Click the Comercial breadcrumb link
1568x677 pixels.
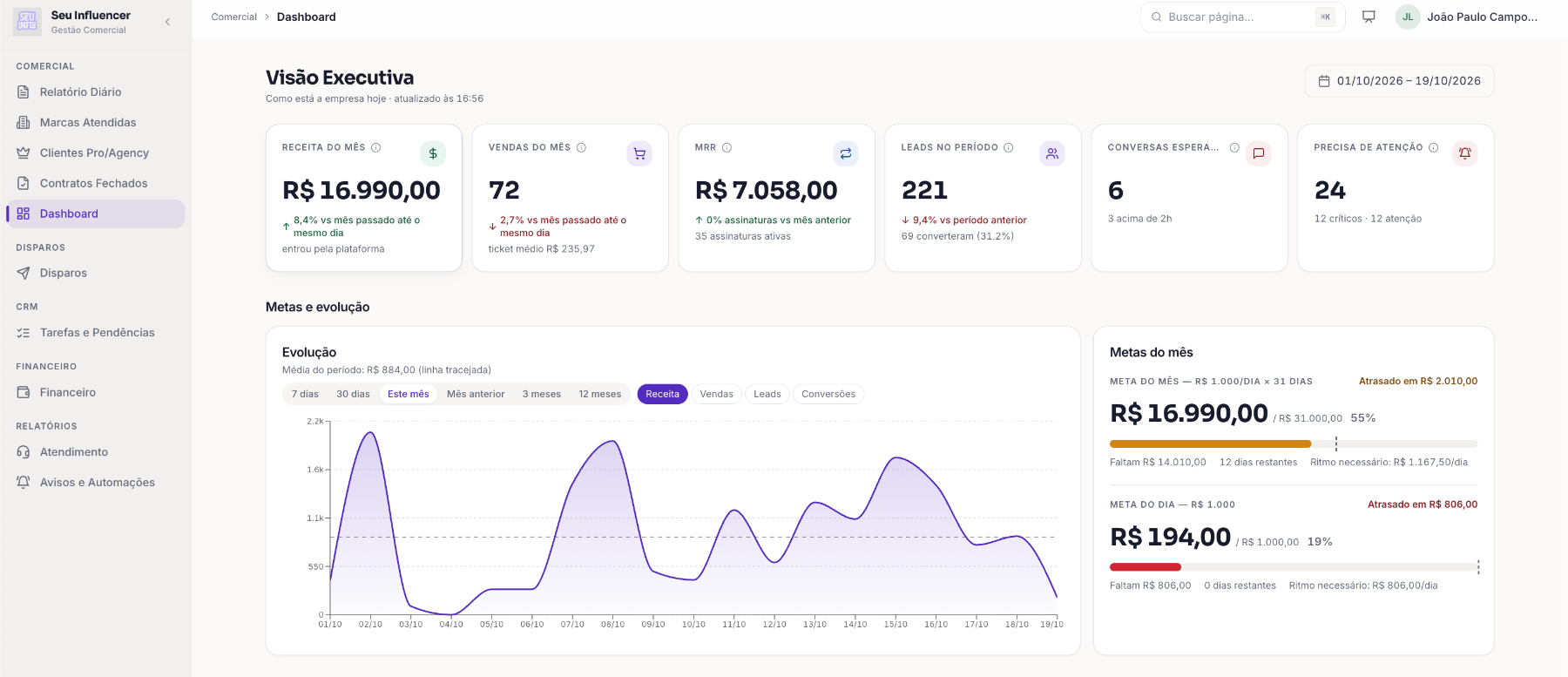click(x=234, y=17)
